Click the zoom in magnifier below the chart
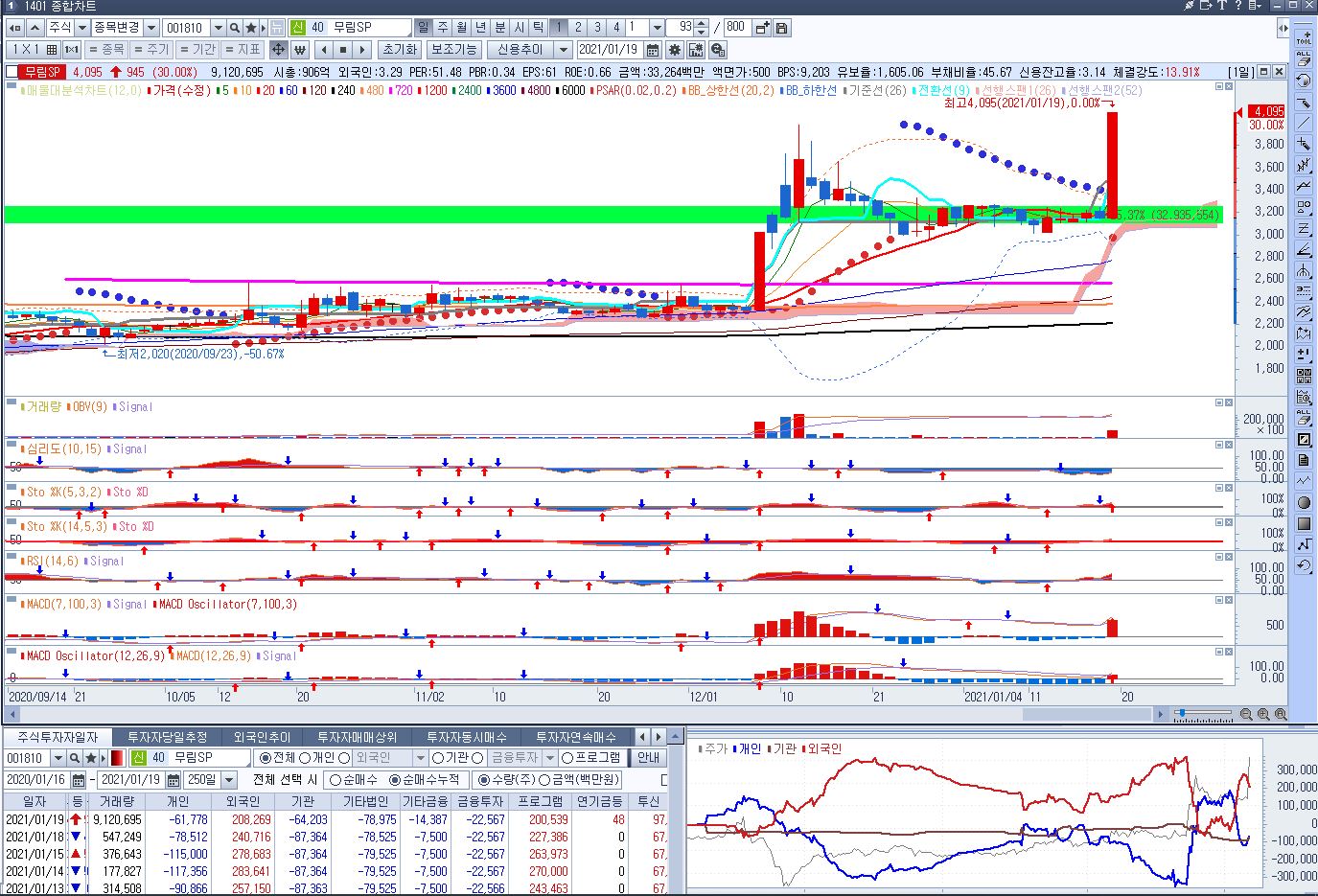The width and height of the screenshot is (1318, 896). (1263, 714)
